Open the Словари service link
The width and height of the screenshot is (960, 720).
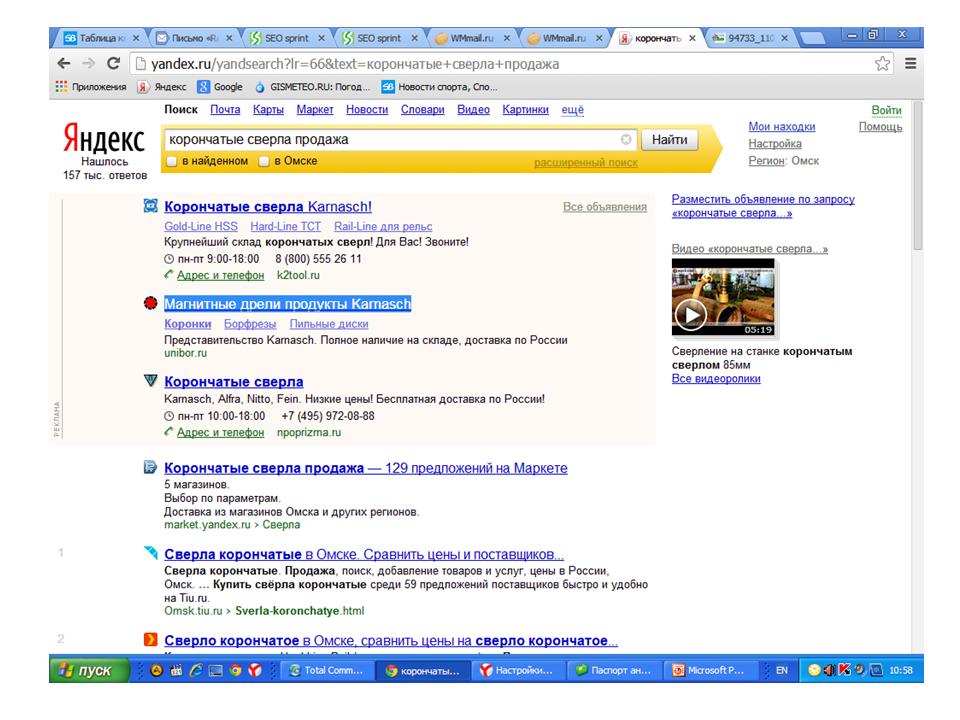(x=422, y=110)
